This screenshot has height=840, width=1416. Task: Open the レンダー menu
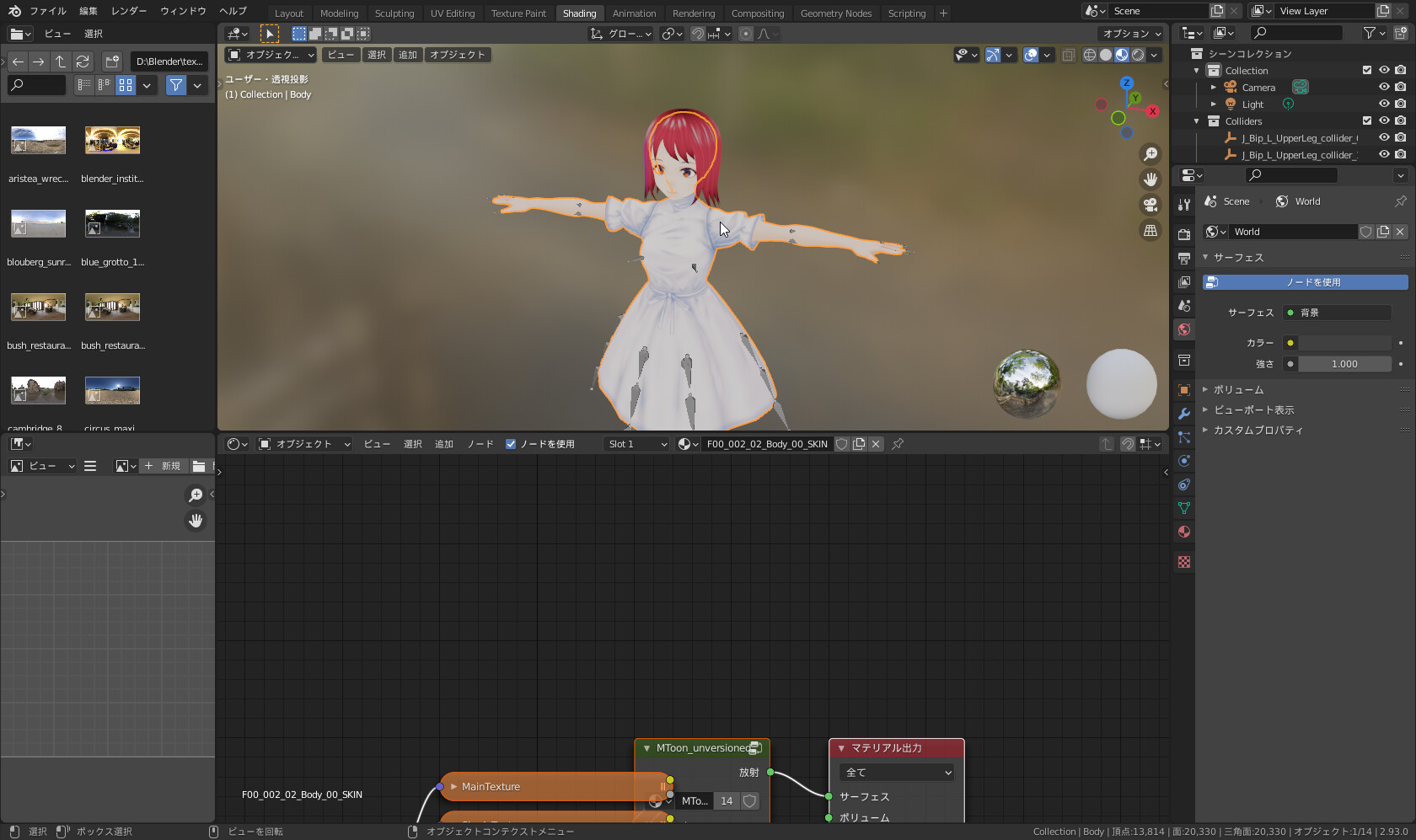coord(129,11)
